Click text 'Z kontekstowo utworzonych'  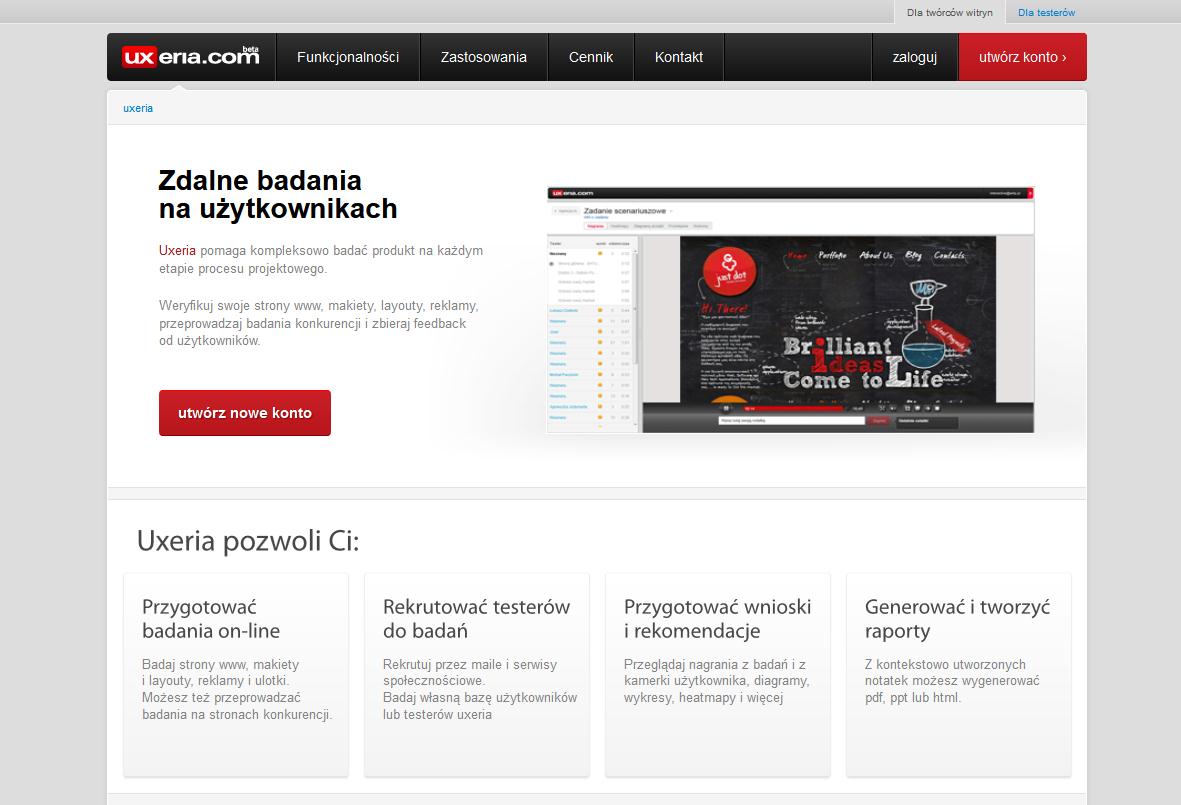[x=945, y=664]
